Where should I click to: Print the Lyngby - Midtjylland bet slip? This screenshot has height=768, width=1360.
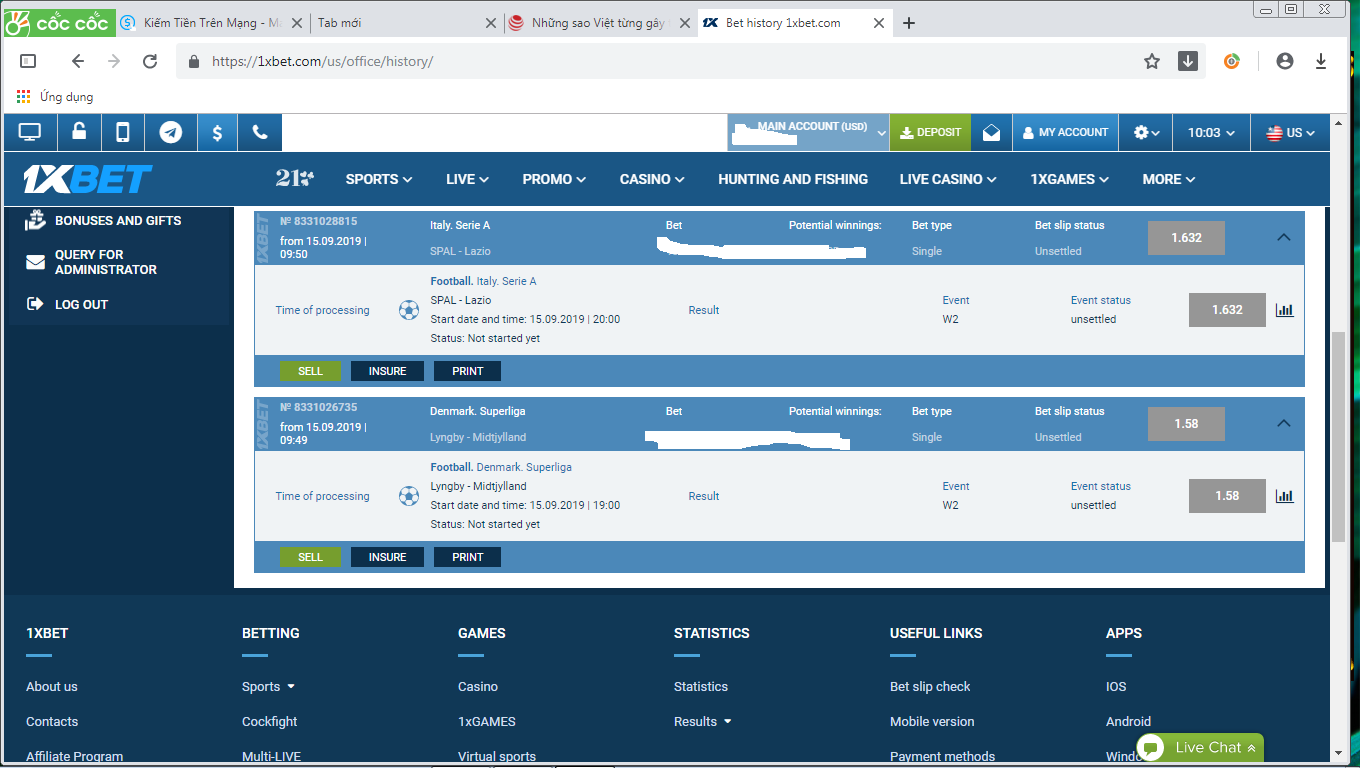(x=467, y=557)
